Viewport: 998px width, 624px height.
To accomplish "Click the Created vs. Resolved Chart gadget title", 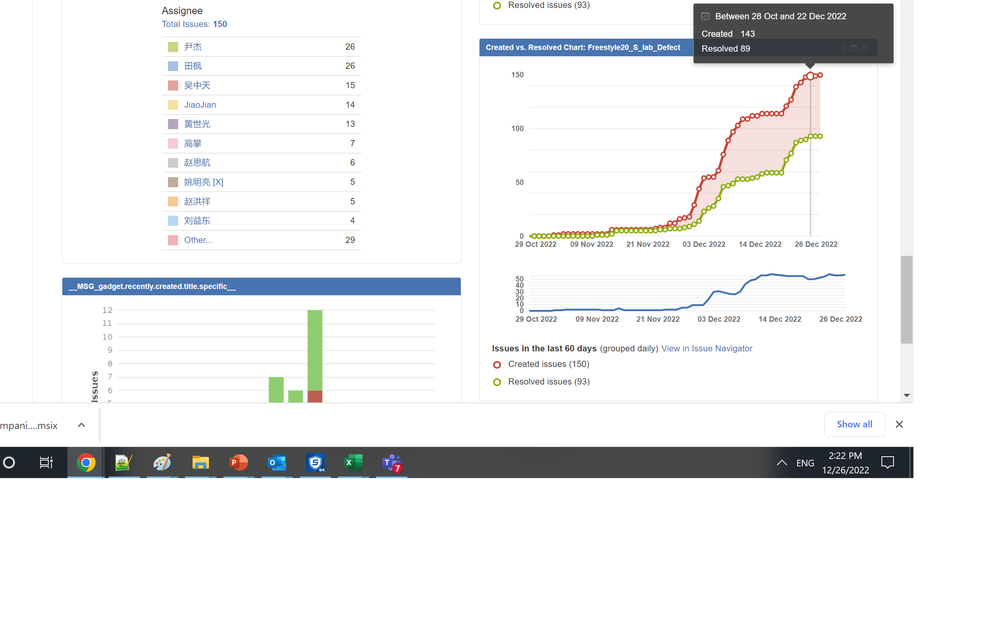I will (582, 48).
